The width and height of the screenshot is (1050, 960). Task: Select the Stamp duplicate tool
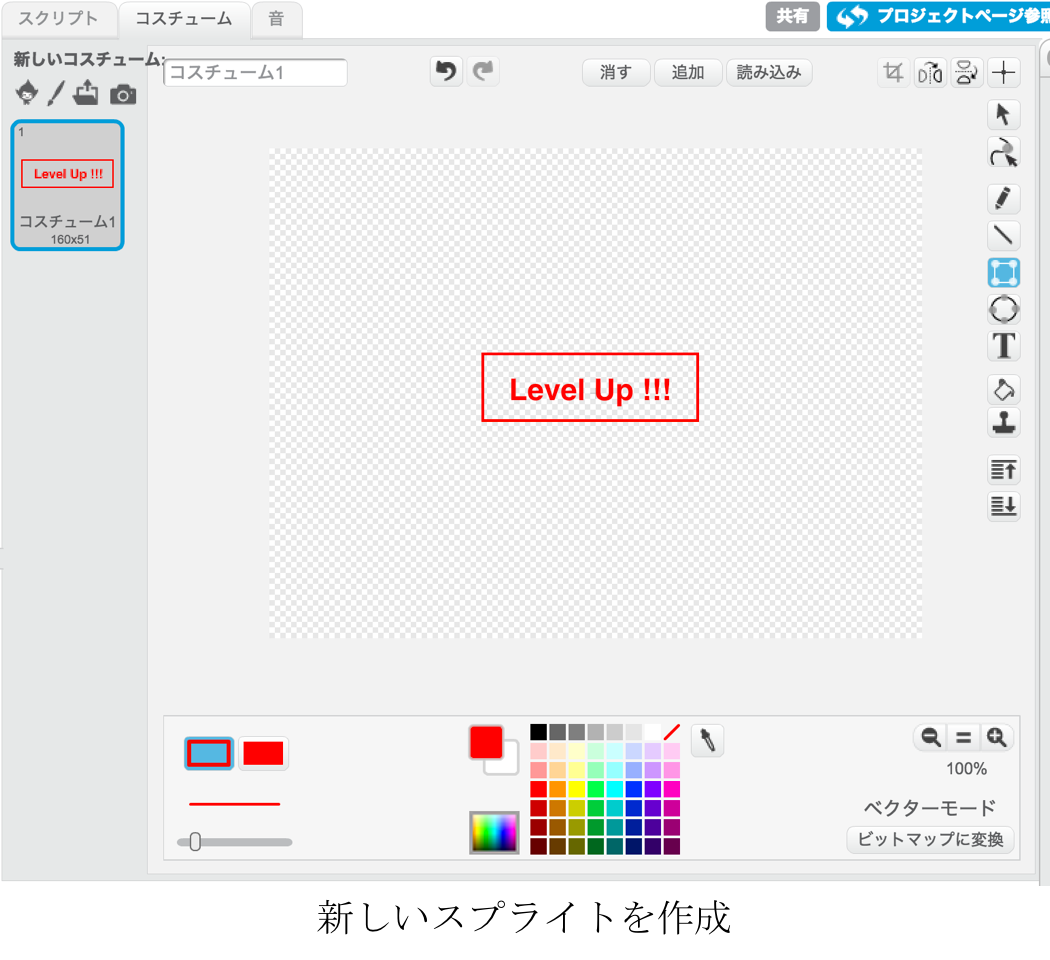[1003, 422]
